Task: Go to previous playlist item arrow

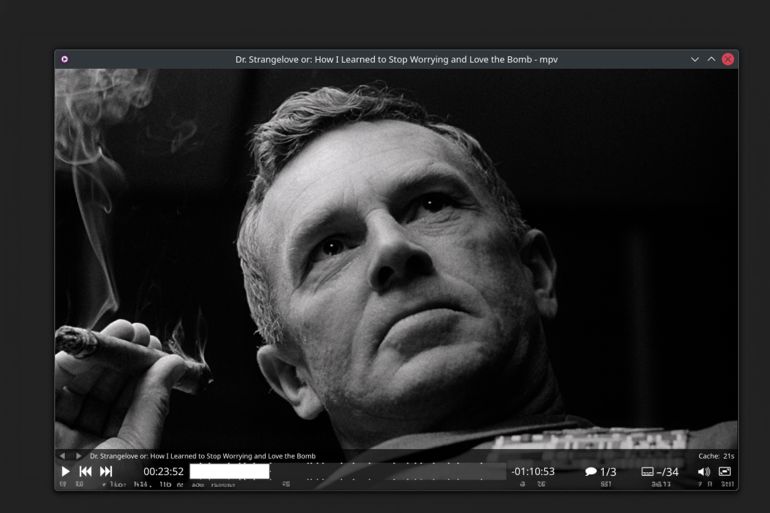Action: click(63, 456)
